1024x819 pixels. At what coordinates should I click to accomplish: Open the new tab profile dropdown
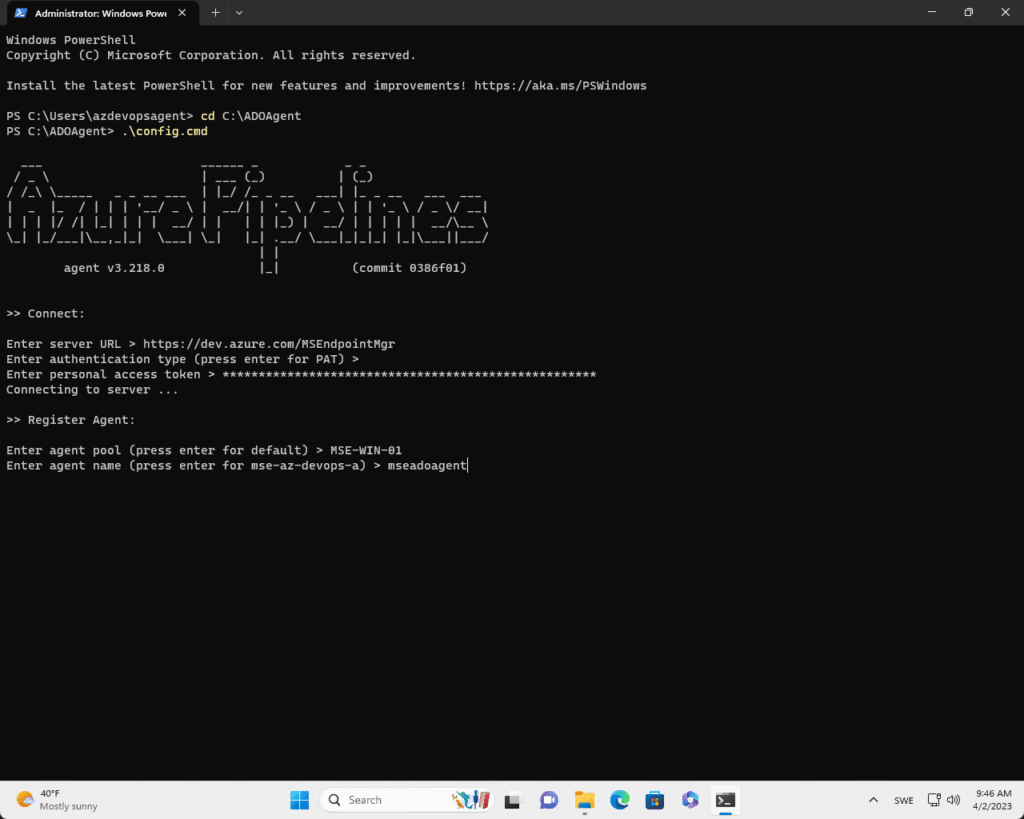239,13
